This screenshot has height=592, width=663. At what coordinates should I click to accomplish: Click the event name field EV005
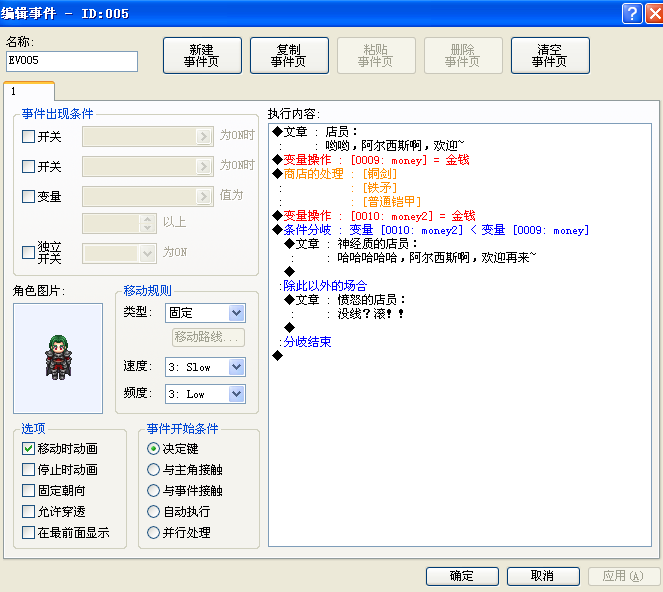pos(72,61)
